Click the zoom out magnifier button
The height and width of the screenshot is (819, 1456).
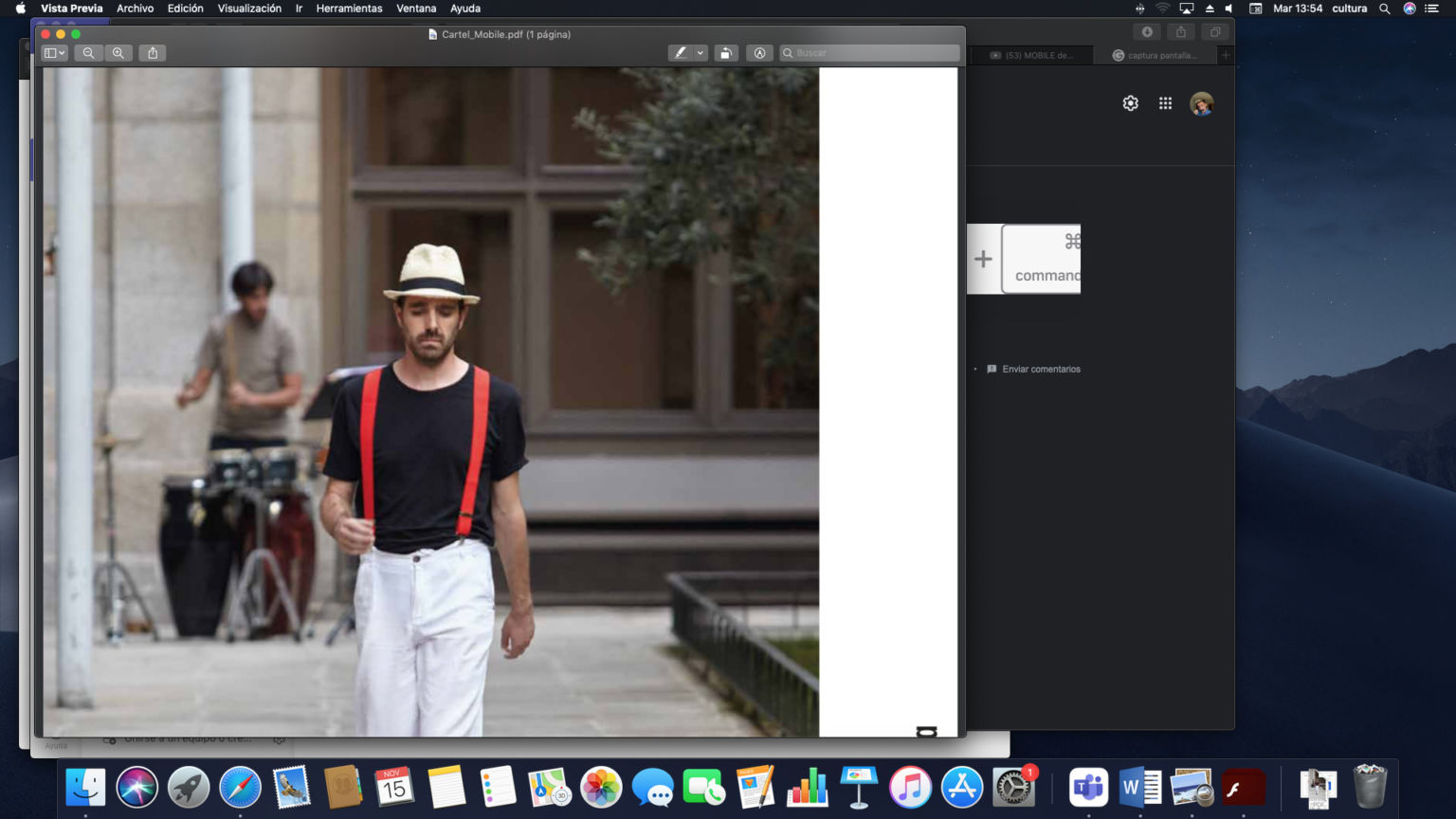88,53
